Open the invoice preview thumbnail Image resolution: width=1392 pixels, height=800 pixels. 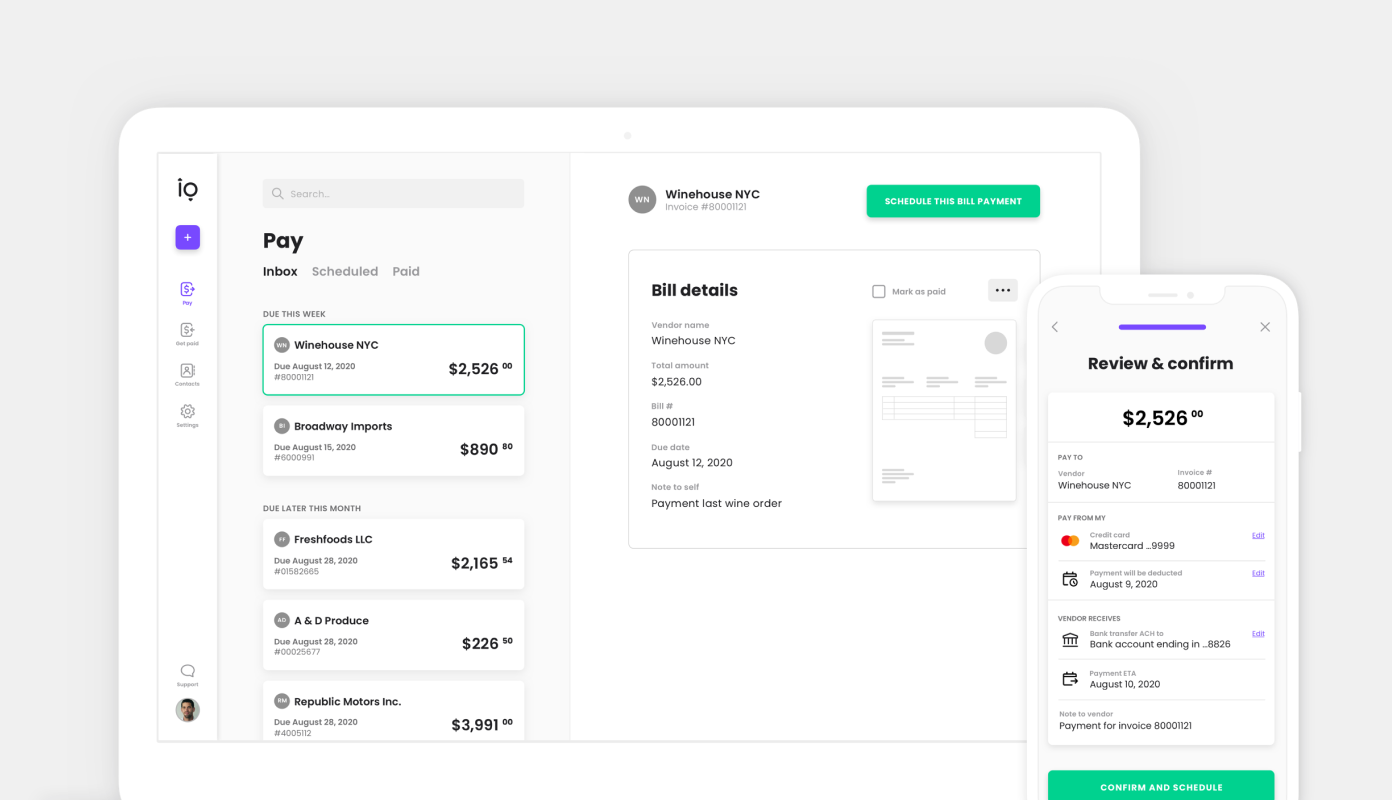pyautogui.click(x=944, y=410)
